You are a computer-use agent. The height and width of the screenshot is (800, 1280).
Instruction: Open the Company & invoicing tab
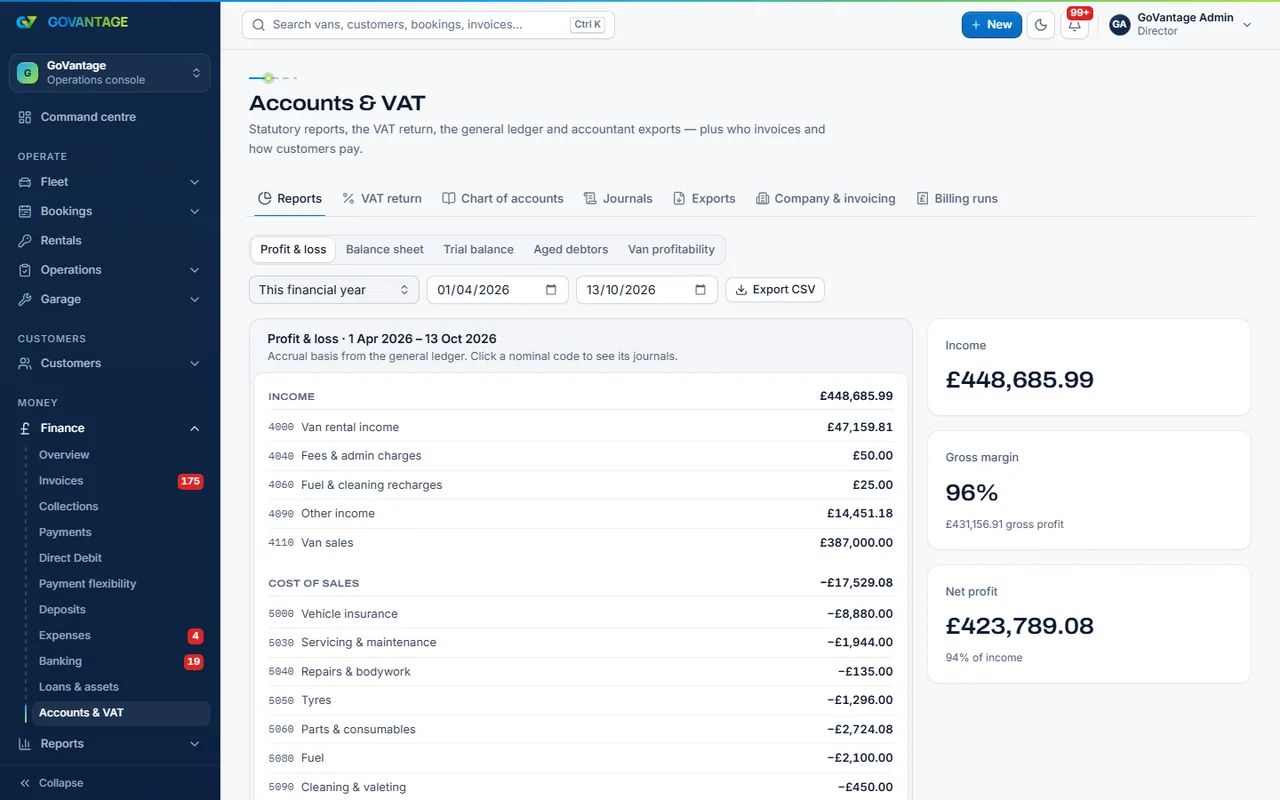(826, 199)
